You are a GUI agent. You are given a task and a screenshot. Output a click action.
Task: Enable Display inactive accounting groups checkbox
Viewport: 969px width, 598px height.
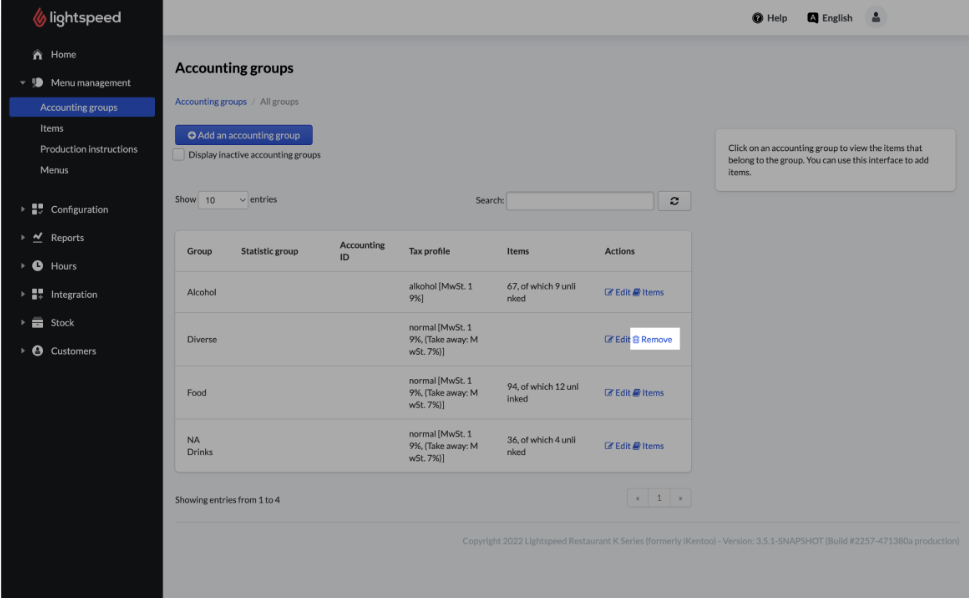click(x=179, y=155)
